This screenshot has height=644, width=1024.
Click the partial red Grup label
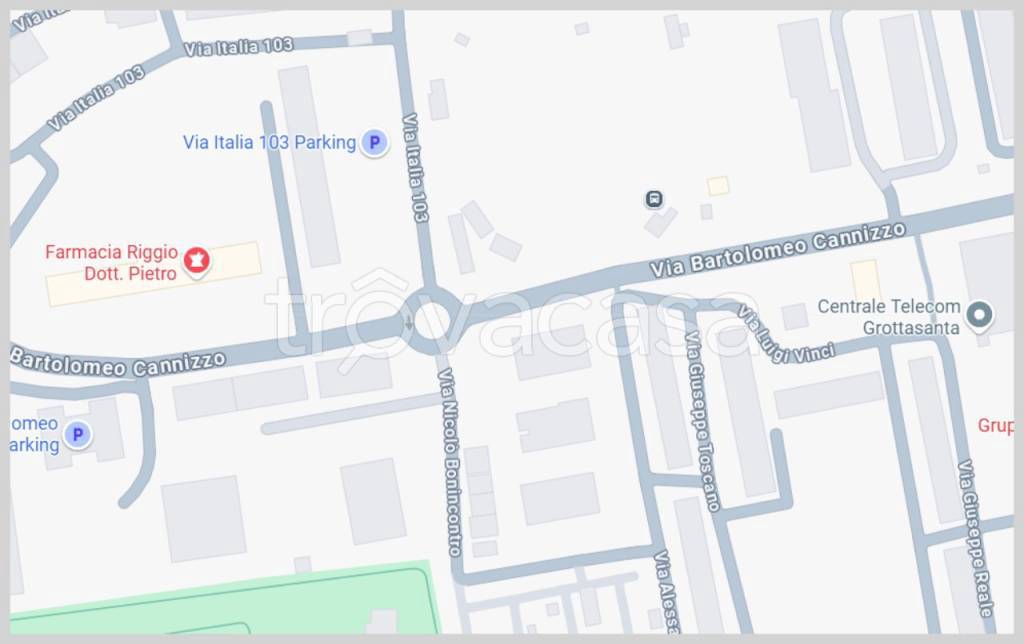[x=995, y=426]
